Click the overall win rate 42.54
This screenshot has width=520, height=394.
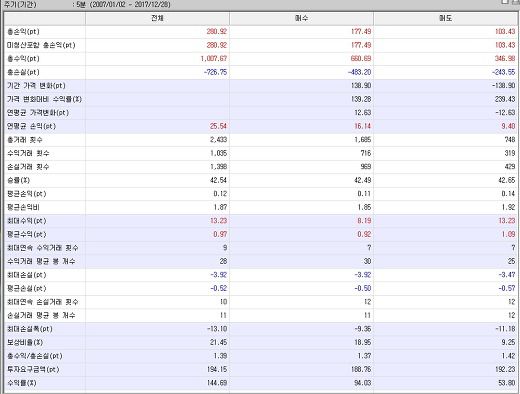[x=218, y=180]
